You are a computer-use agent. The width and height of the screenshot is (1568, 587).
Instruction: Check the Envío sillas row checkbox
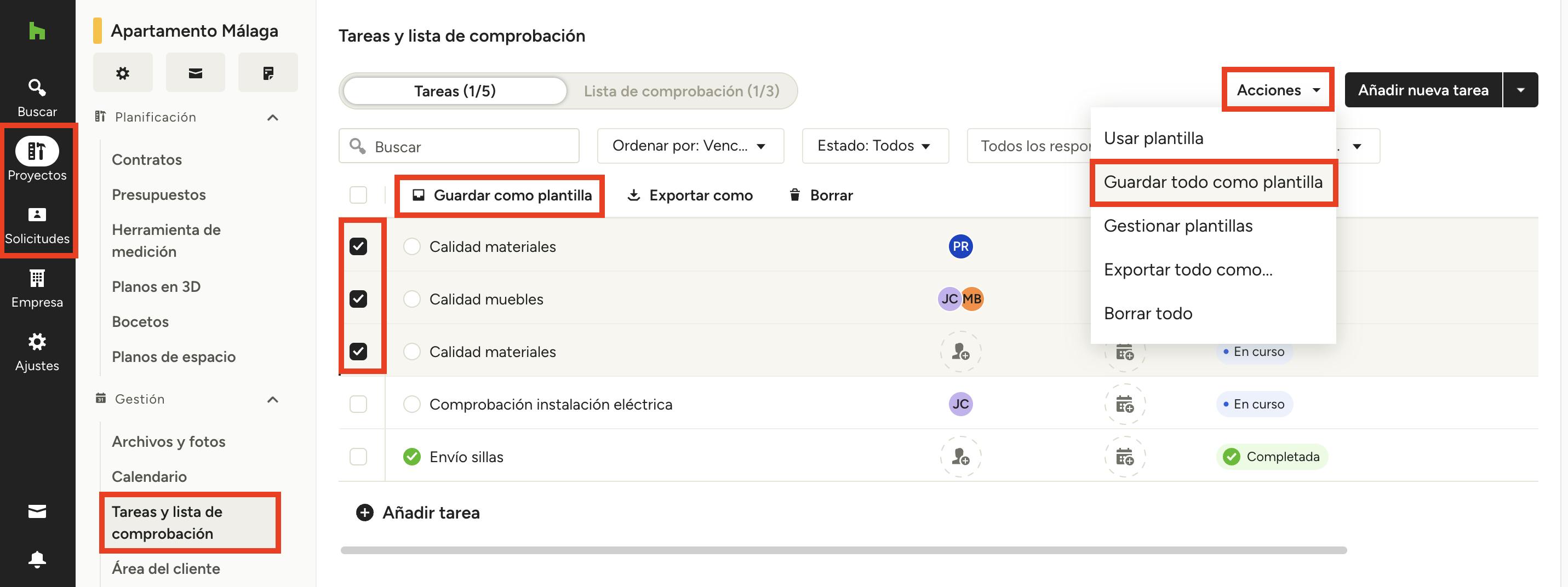(358, 457)
